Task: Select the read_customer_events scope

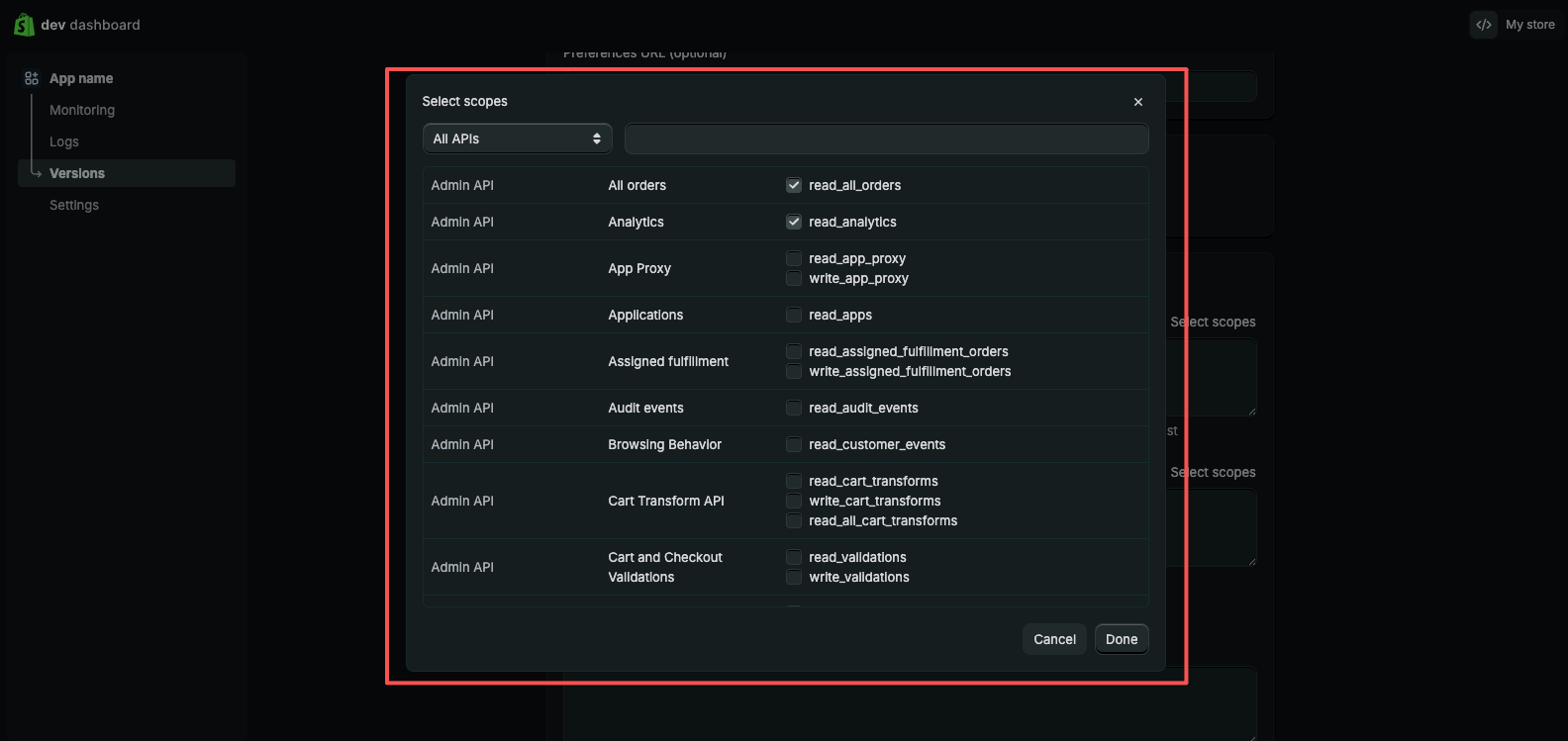Action: point(794,444)
